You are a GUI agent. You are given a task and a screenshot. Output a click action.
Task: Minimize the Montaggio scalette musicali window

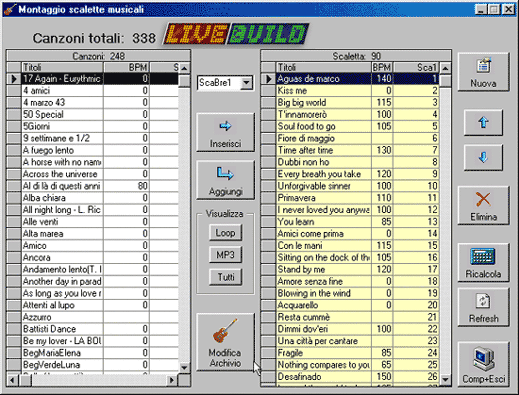480,9
